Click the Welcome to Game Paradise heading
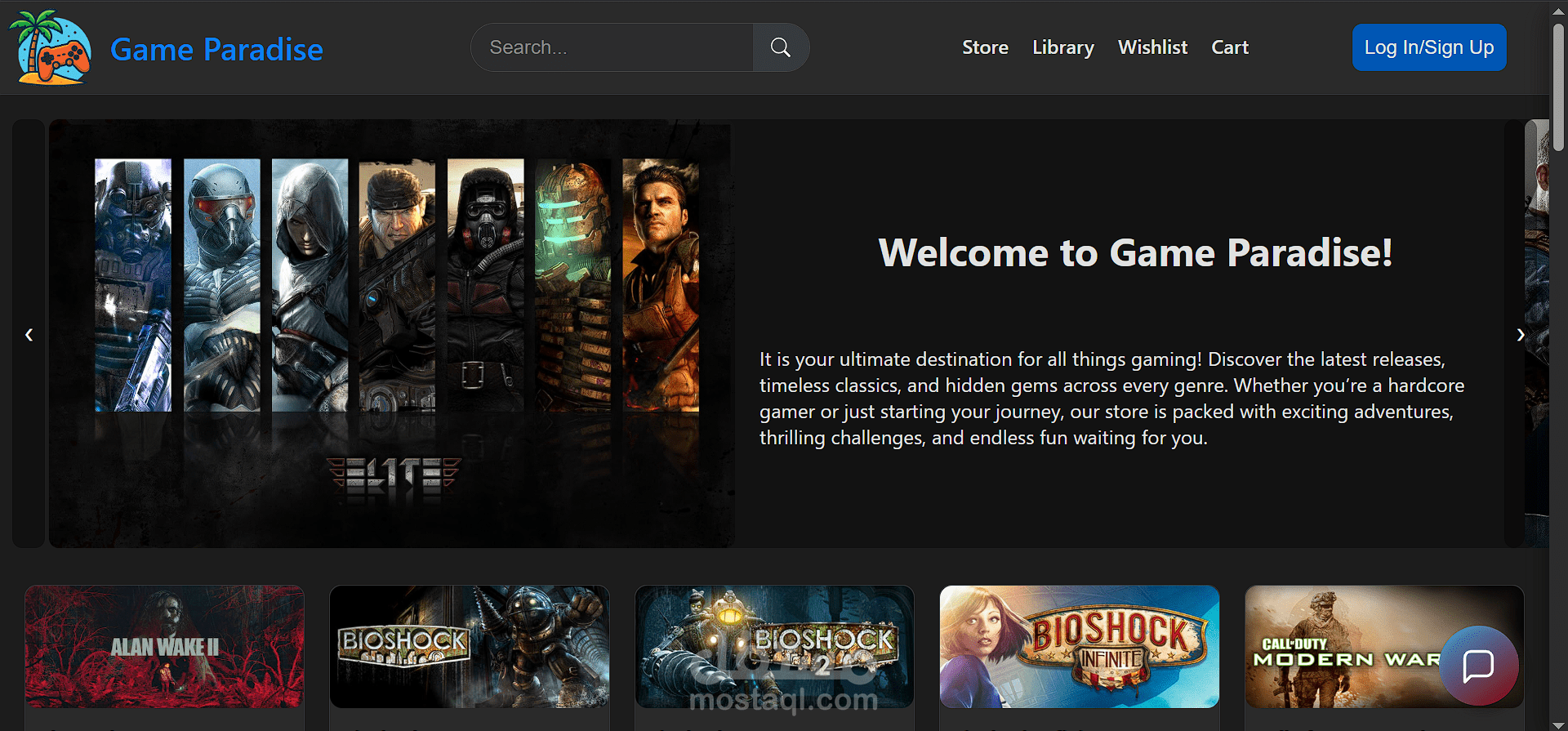This screenshot has height=731, width=1568. tap(1135, 252)
